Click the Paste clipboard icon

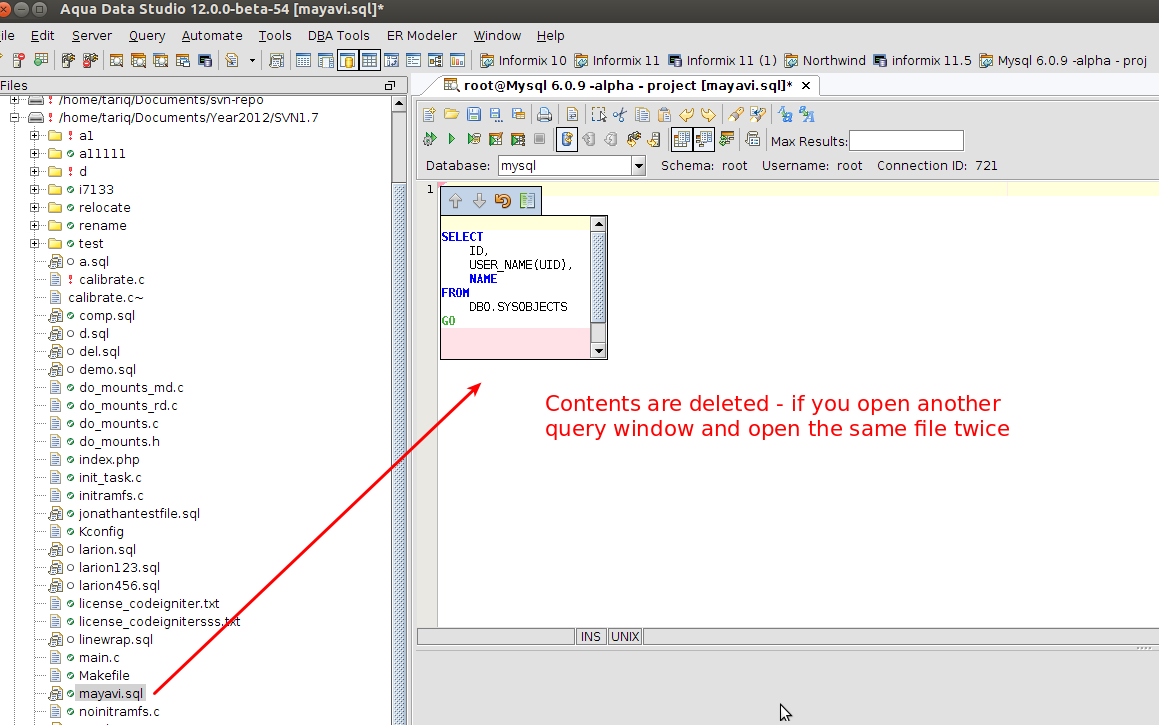[664, 115]
